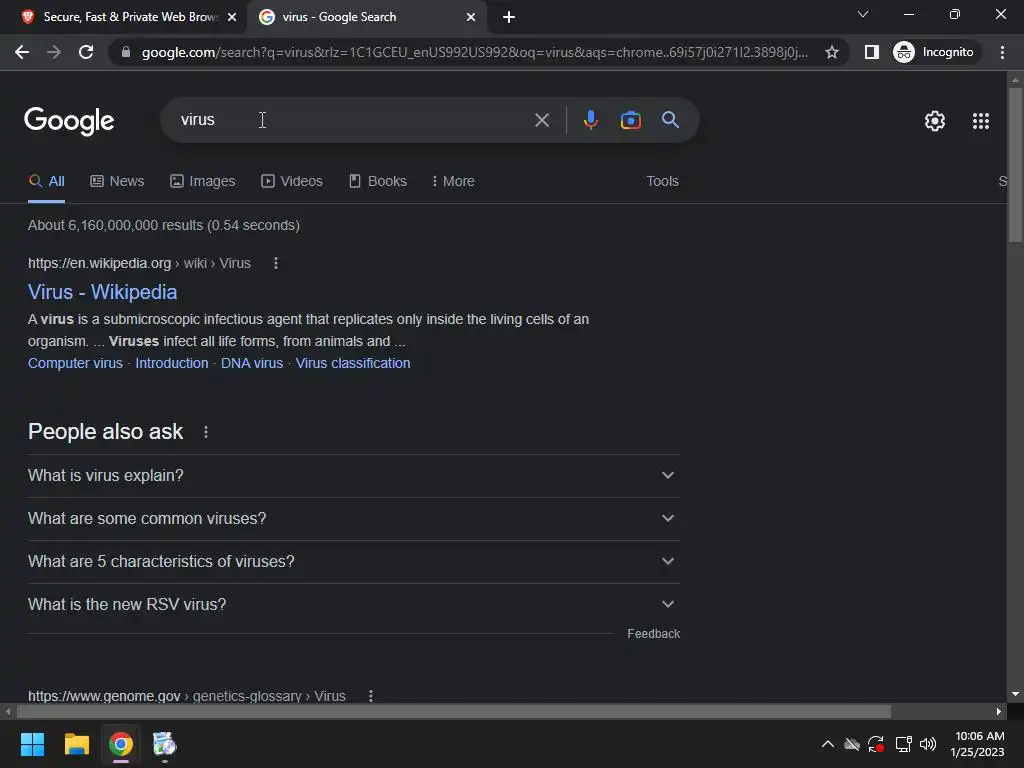This screenshot has height=768, width=1024.
Task: Open the browser side panel
Action: click(872, 52)
